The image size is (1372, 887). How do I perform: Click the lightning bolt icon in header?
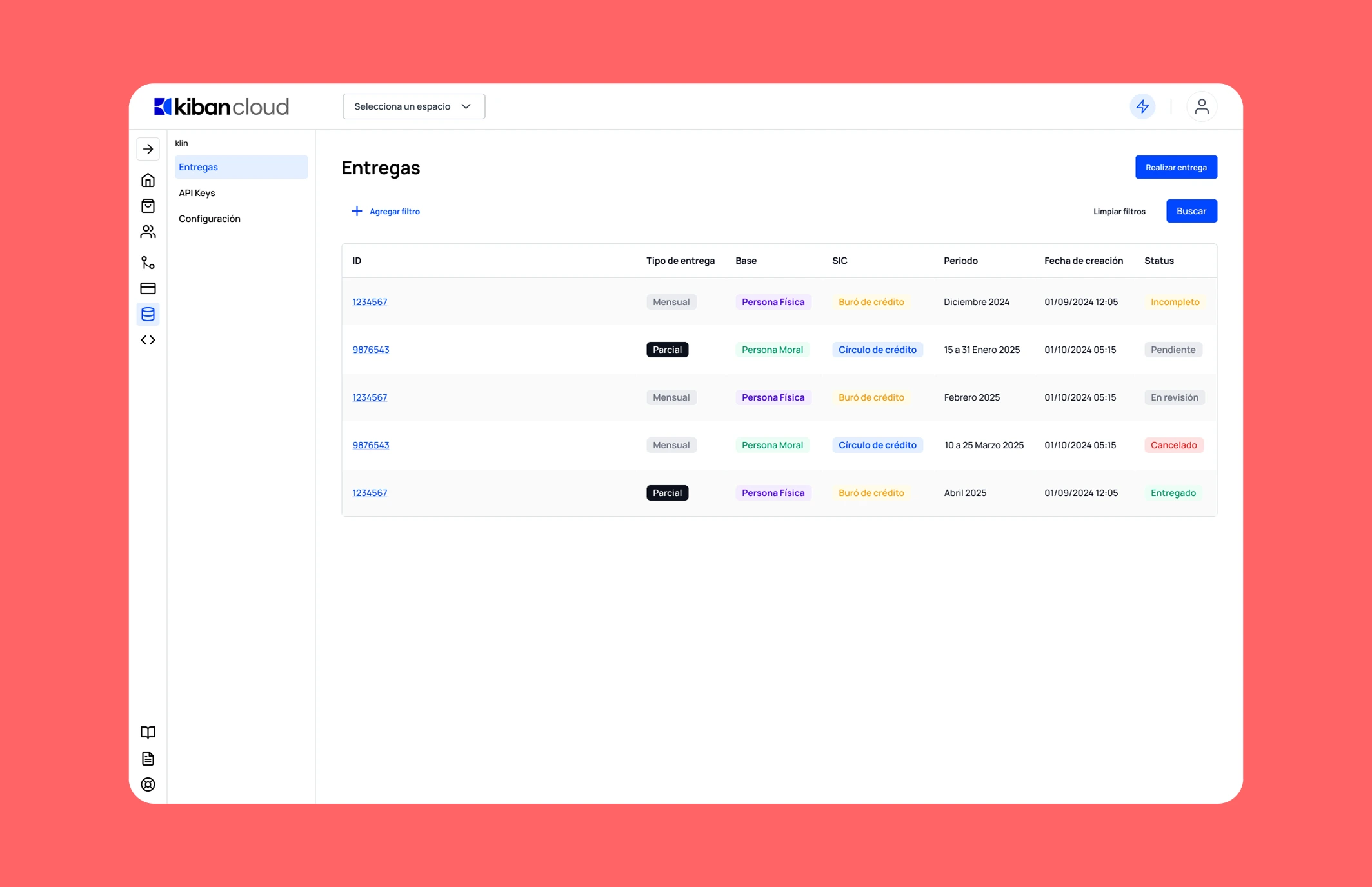[x=1142, y=106]
